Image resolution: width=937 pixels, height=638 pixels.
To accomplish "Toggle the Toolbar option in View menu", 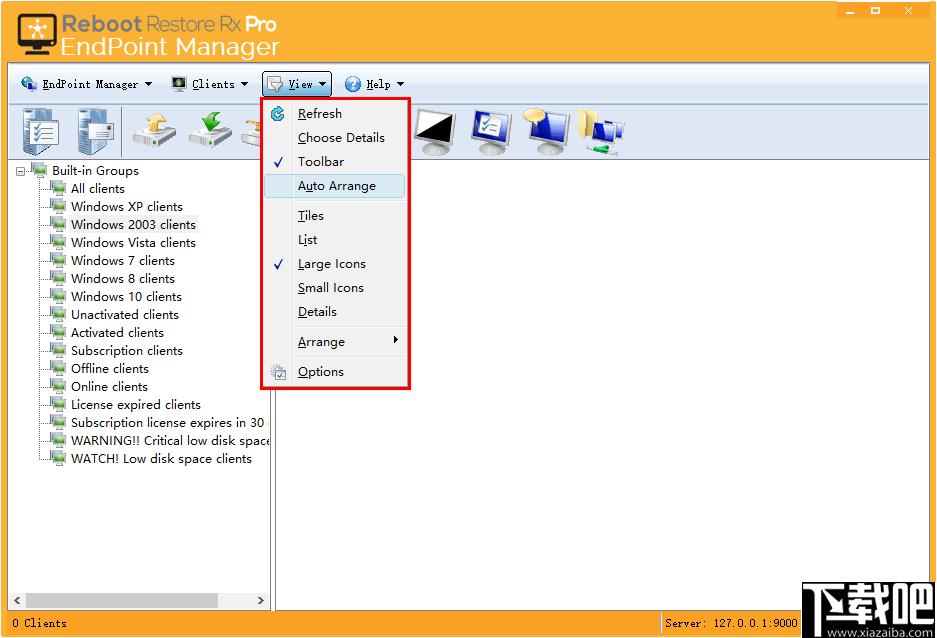I will pos(335,162).
